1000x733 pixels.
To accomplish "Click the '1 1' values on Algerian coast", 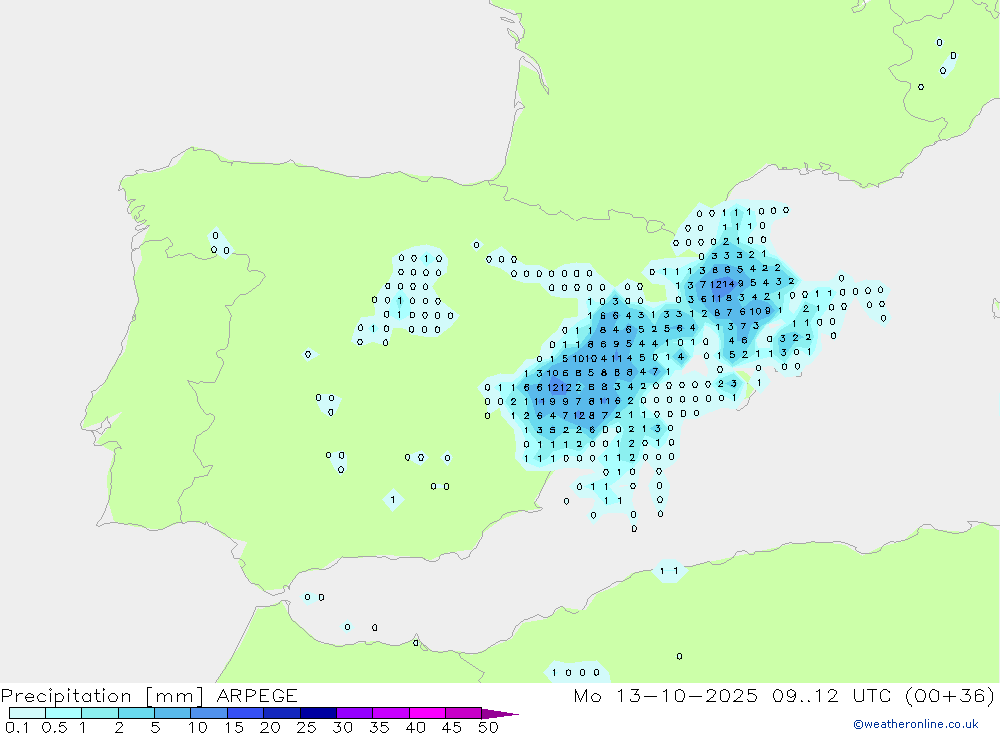I will tap(668, 571).
